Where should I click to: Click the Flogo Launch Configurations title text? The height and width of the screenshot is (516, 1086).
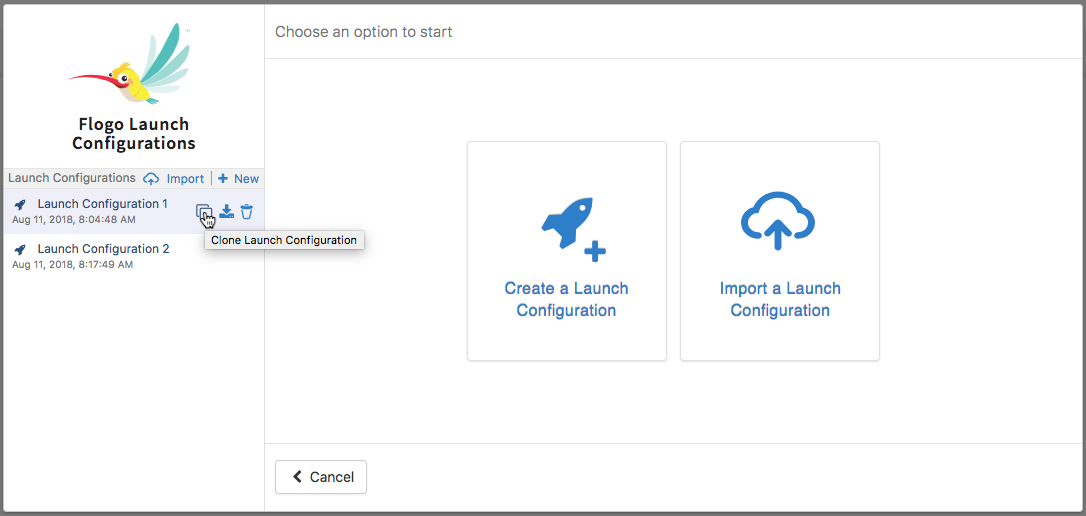[133, 134]
